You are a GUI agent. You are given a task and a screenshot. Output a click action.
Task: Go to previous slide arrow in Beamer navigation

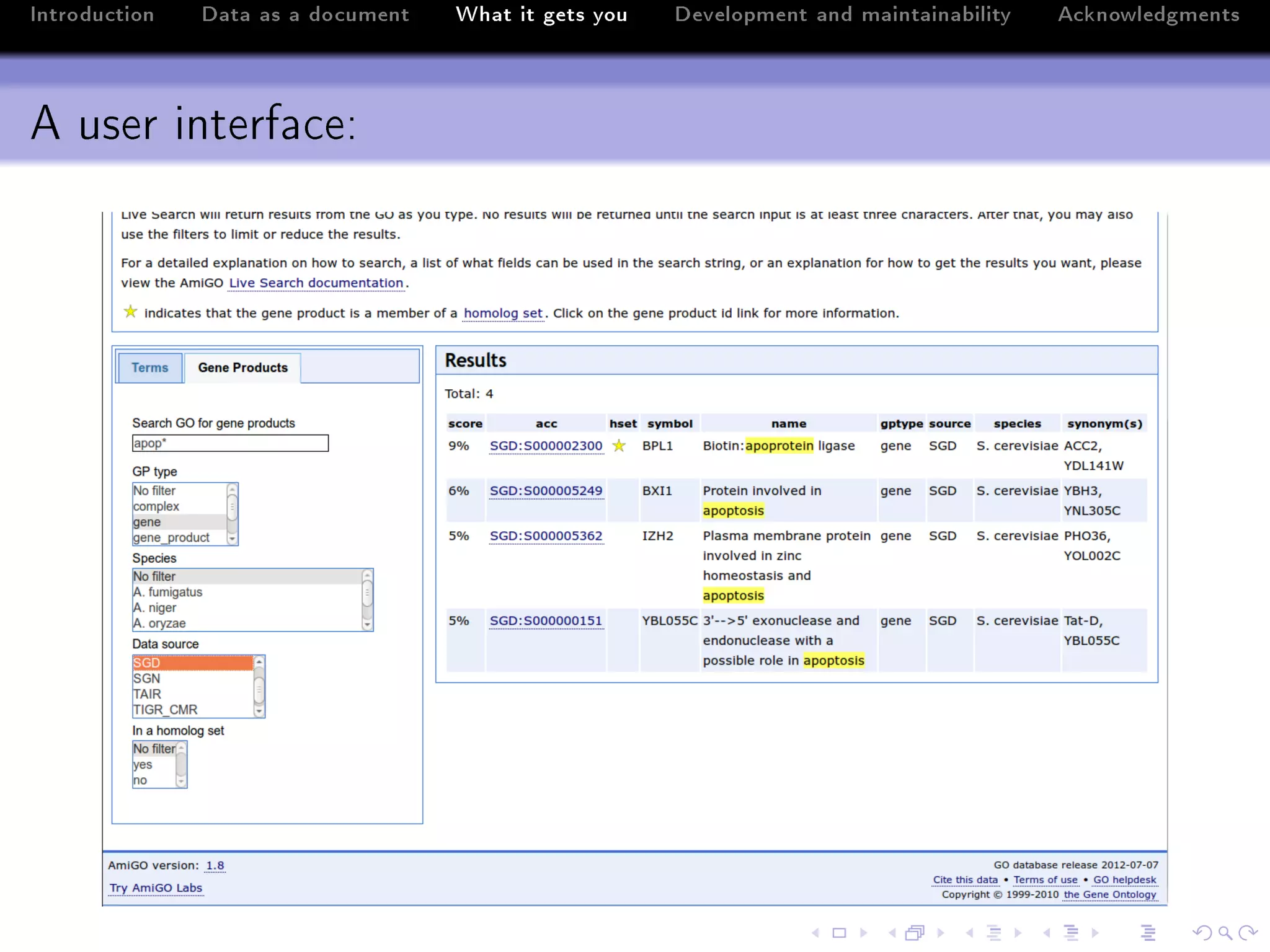[x=816, y=932]
